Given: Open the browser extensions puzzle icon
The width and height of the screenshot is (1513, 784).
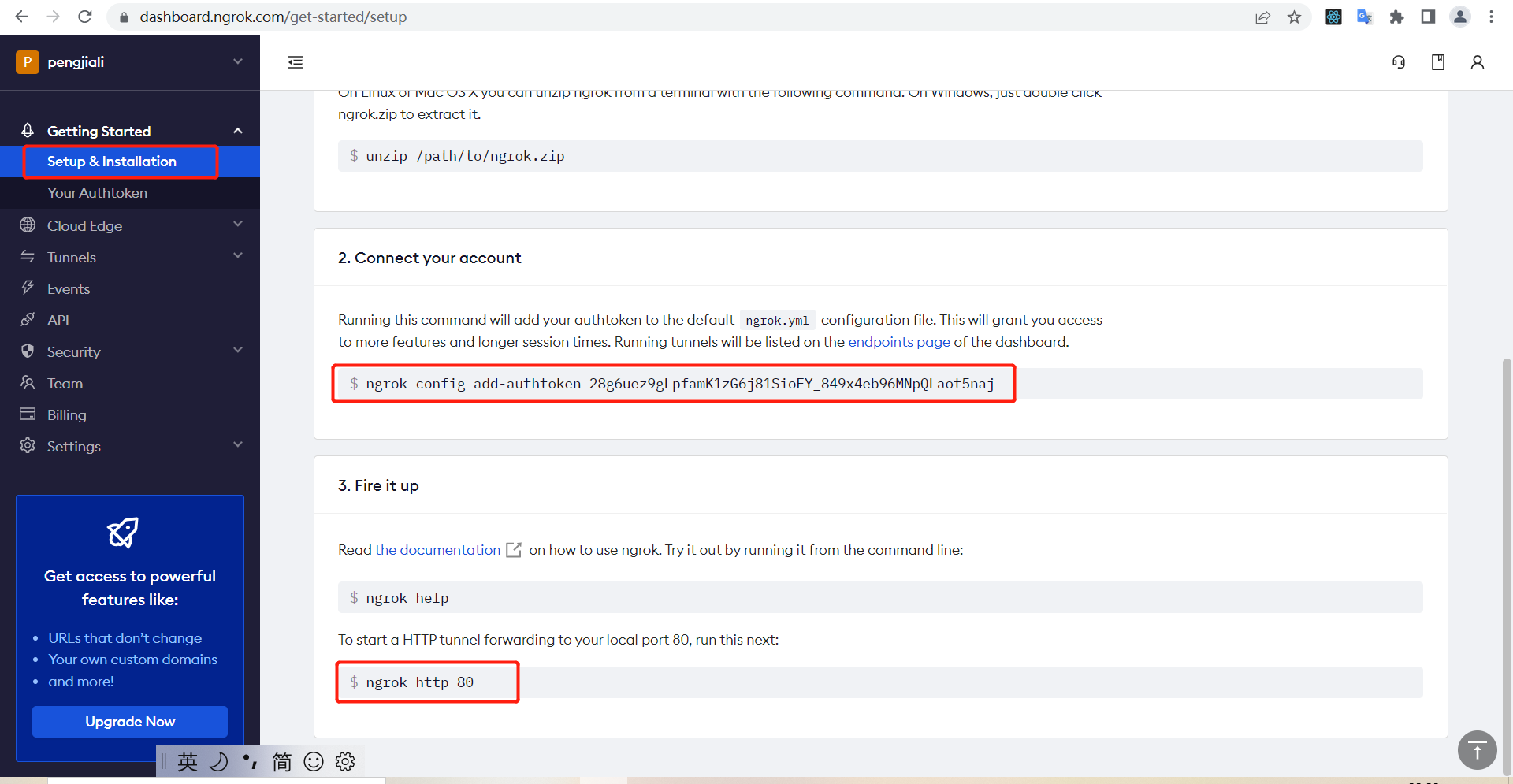Looking at the screenshot, I should (x=1396, y=17).
